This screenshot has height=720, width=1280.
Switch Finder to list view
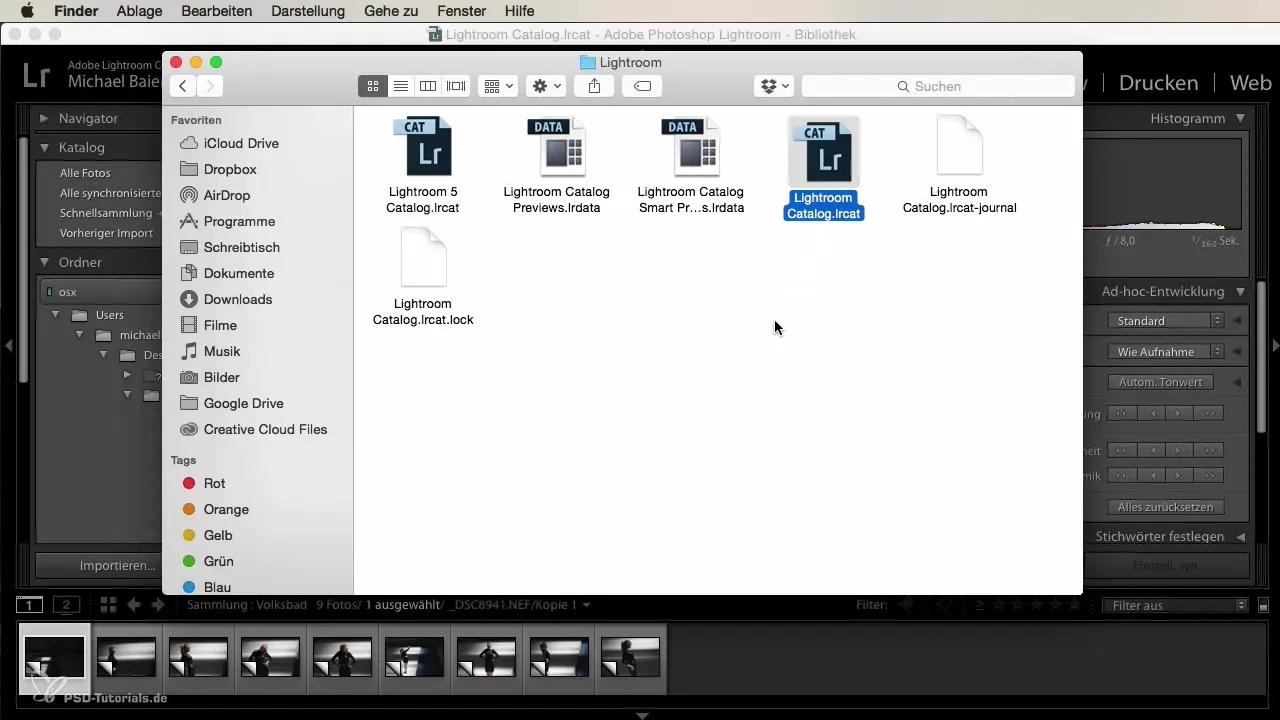click(400, 86)
